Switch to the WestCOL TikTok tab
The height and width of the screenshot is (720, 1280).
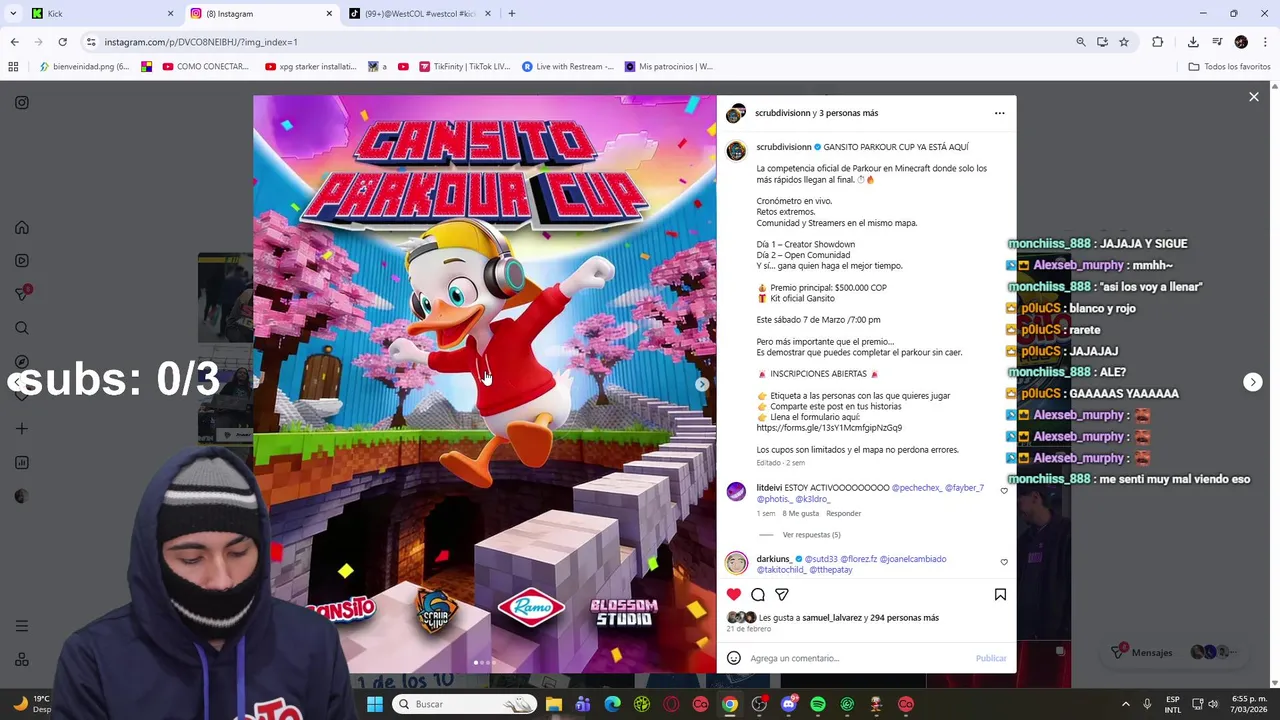(x=420, y=13)
